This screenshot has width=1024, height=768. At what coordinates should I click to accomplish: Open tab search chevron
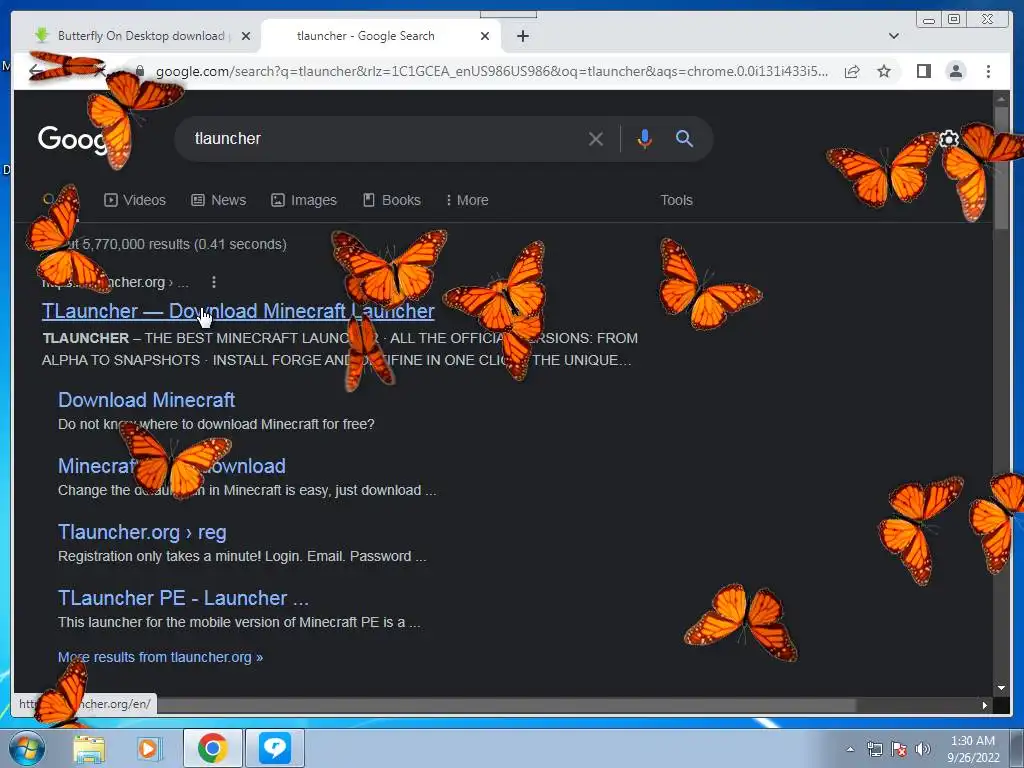[893, 36]
